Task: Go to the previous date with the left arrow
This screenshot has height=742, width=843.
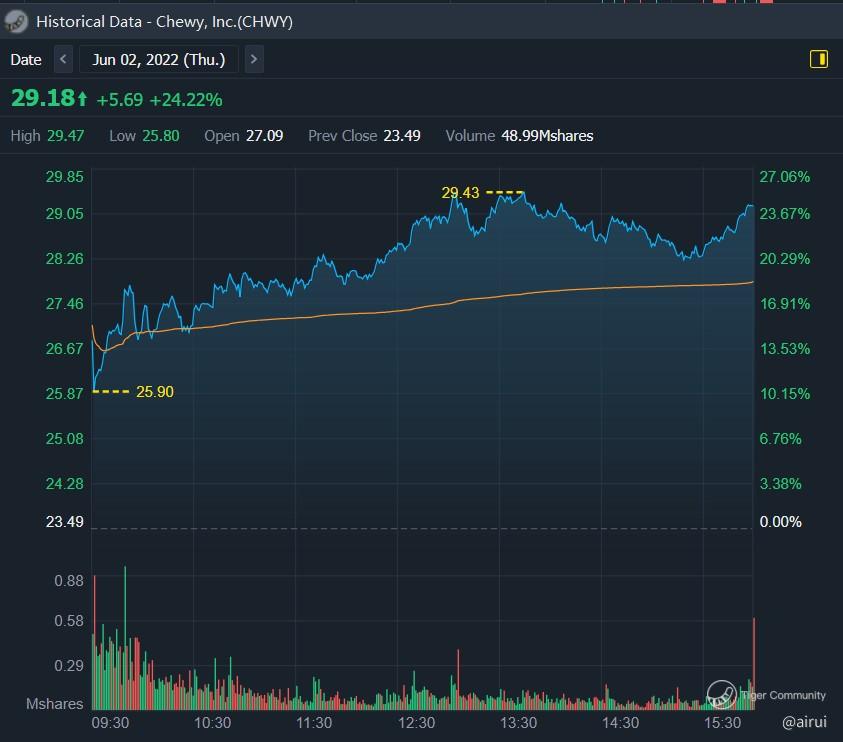Action: pos(63,59)
